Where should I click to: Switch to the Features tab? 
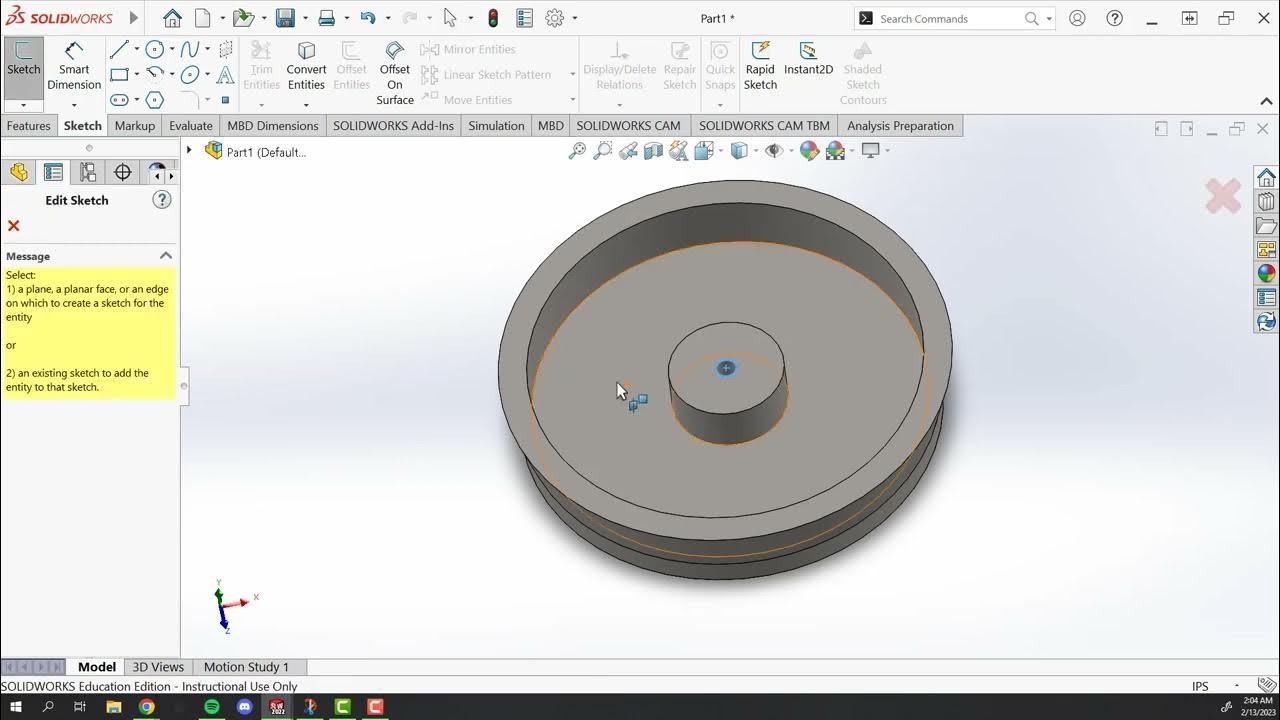click(29, 126)
